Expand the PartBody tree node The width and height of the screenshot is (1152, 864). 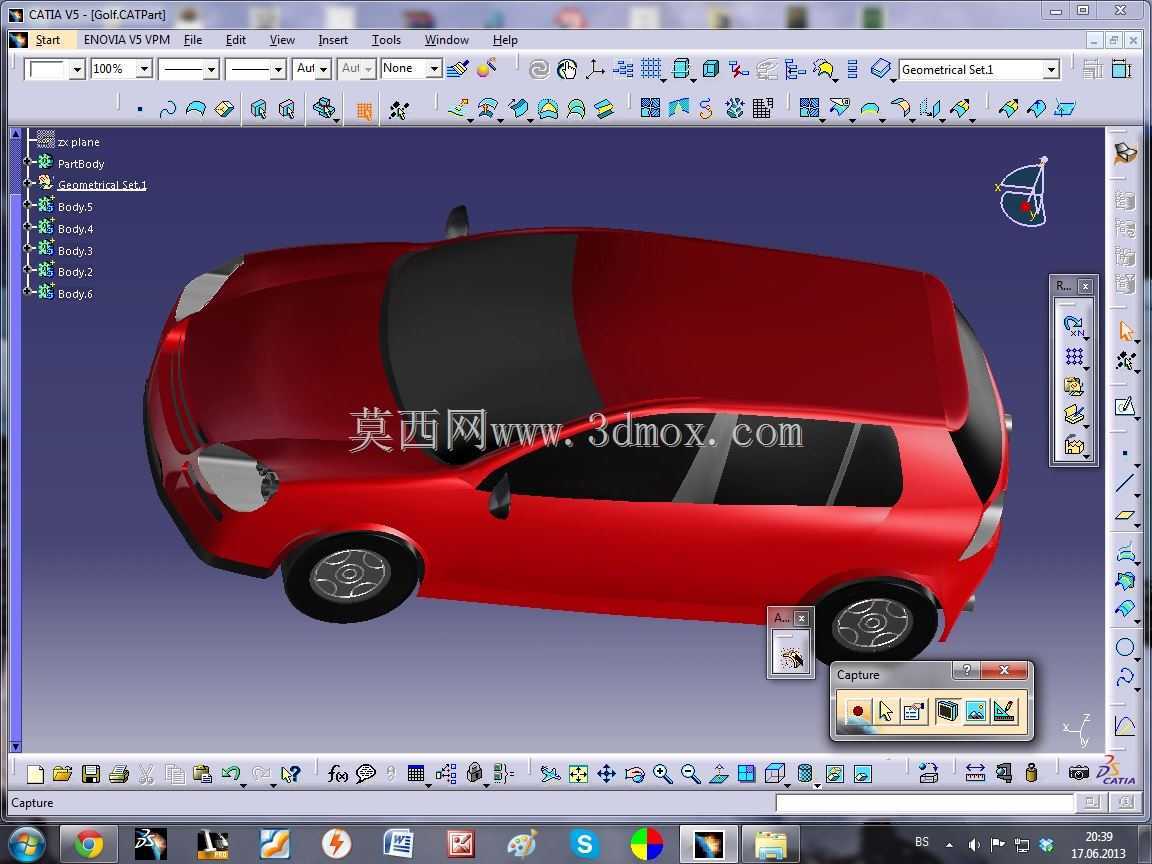click(x=26, y=162)
